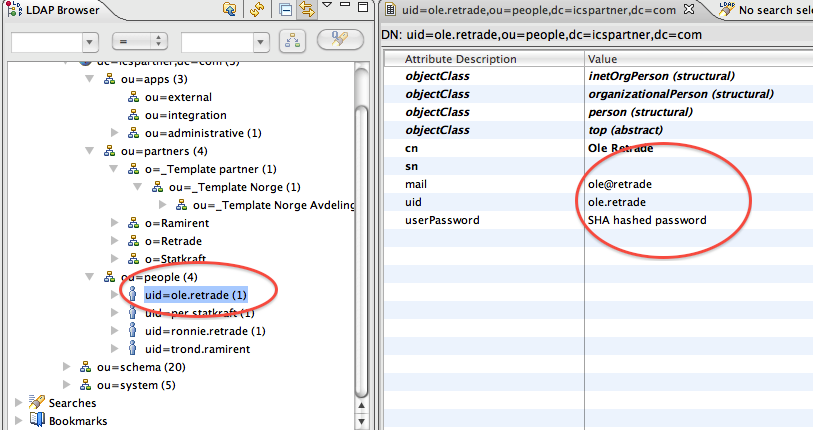Open the quick search attribute dropdown
The height and width of the screenshot is (430, 813).
pyautogui.click(x=90, y=42)
